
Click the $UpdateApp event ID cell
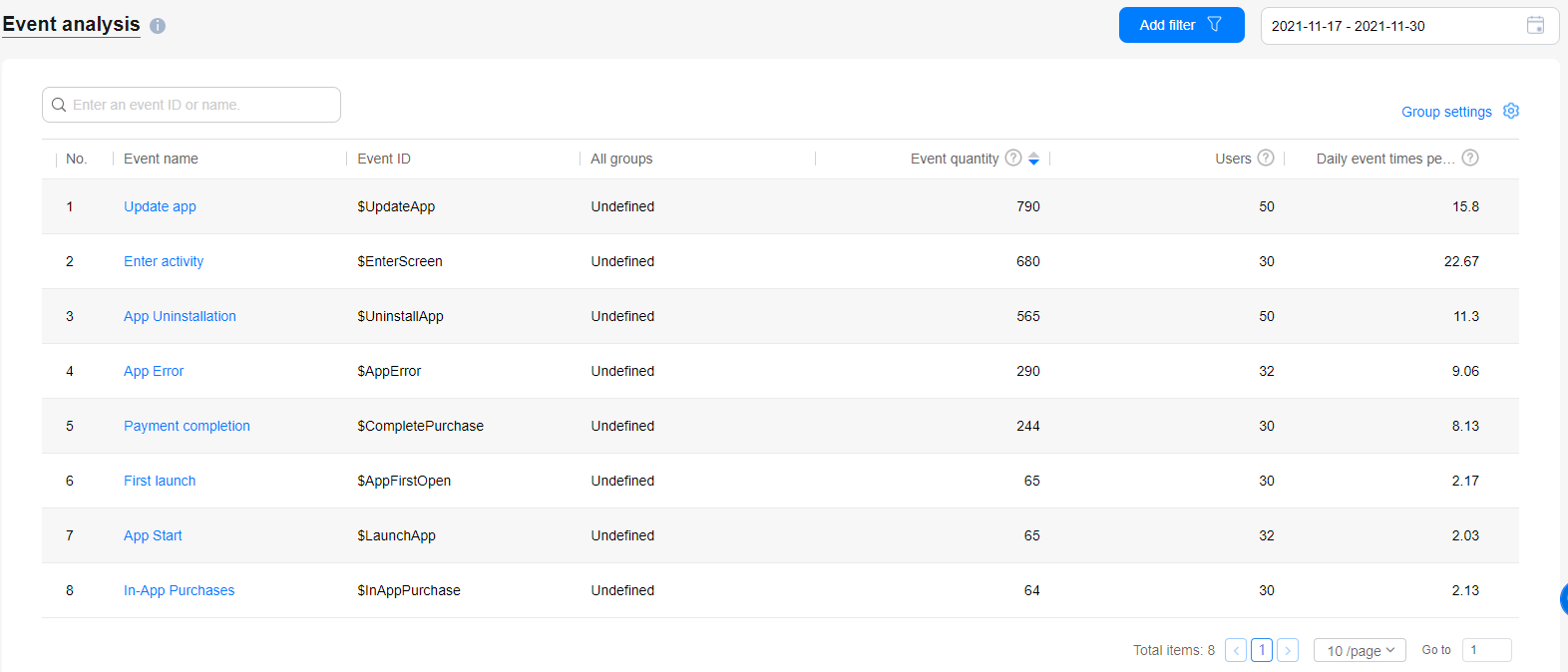(396, 206)
